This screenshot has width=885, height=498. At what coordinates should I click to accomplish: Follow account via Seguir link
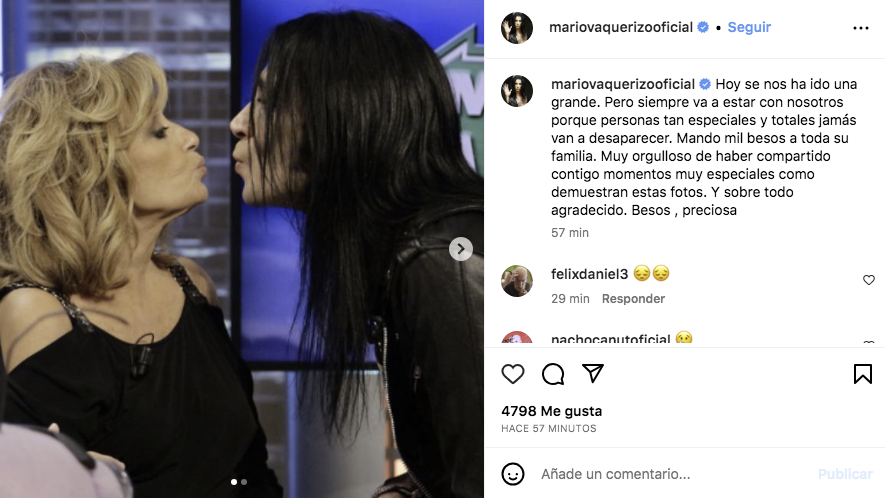point(749,27)
